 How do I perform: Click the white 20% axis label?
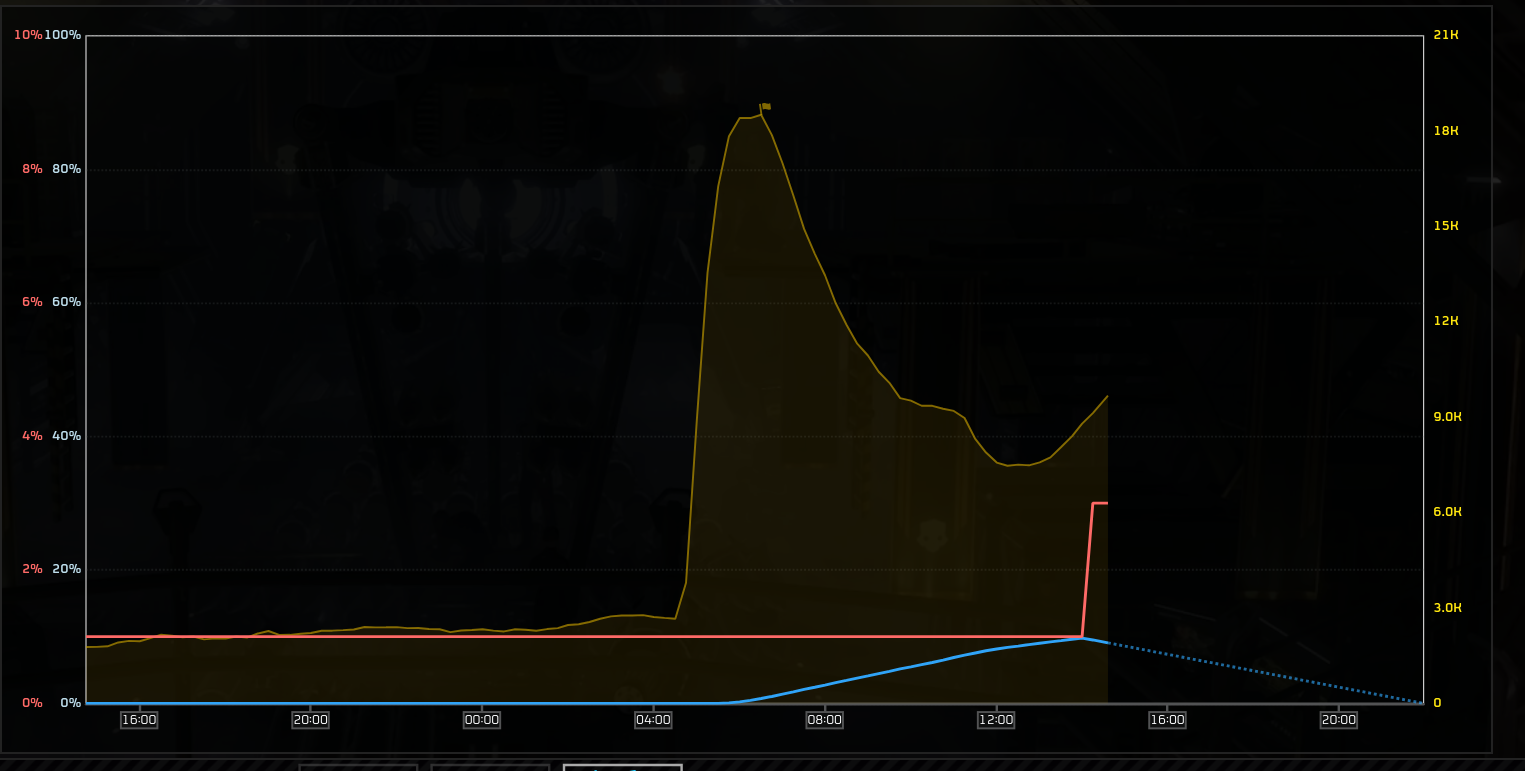click(x=66, y=569)
